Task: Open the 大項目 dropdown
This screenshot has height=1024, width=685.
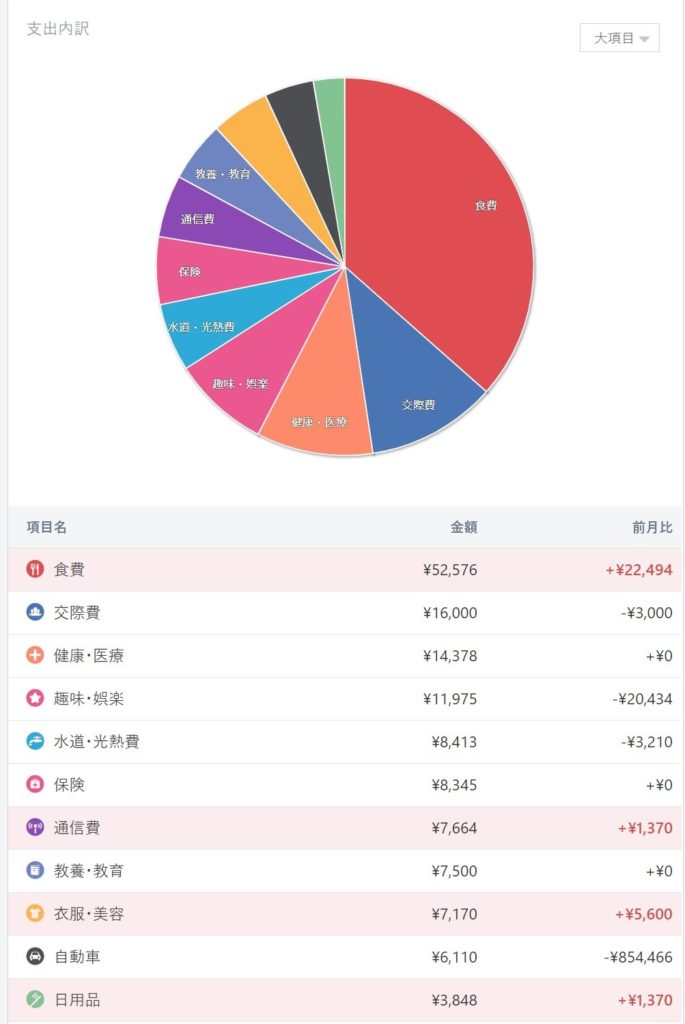Action: (620, 38)
